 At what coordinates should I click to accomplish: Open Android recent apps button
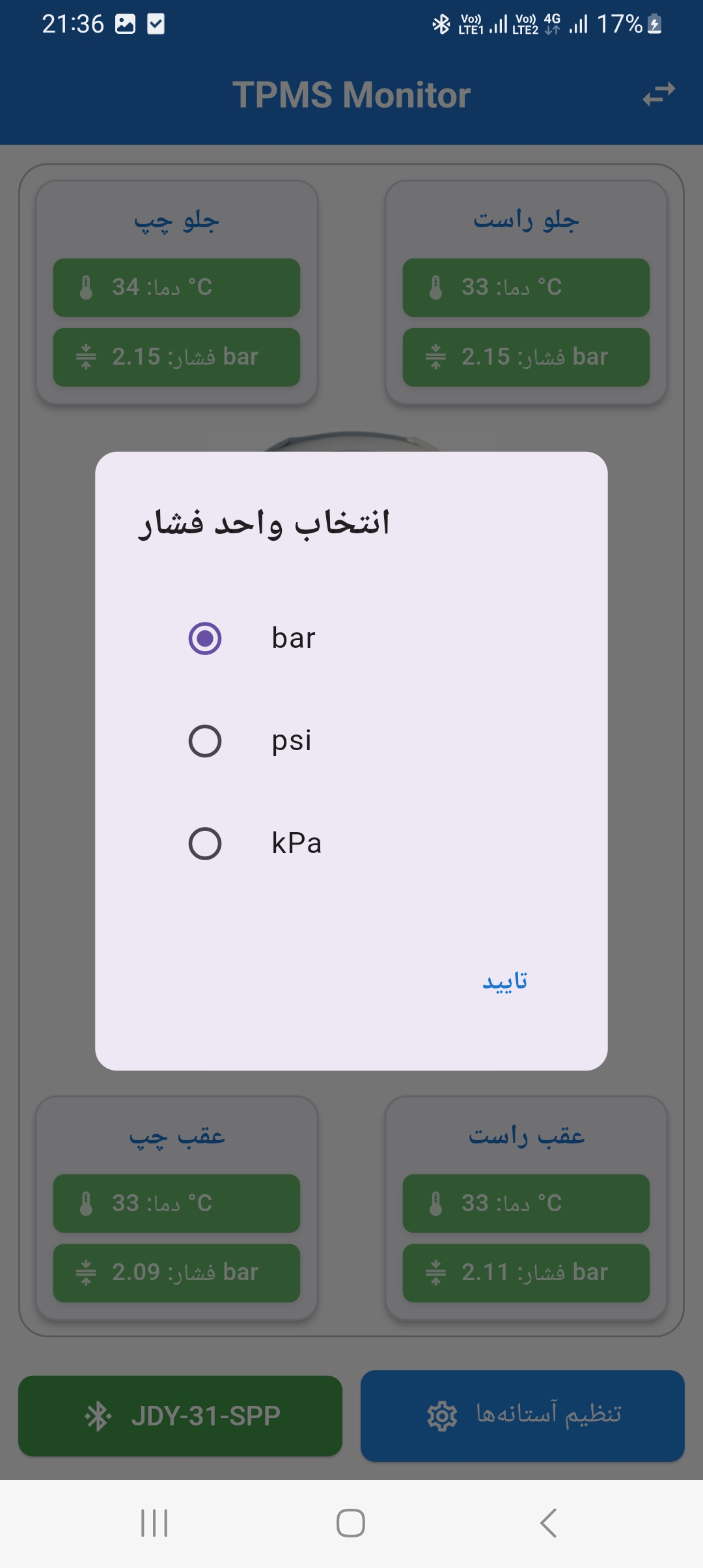pyautogui.click(x=154, y=1523)
